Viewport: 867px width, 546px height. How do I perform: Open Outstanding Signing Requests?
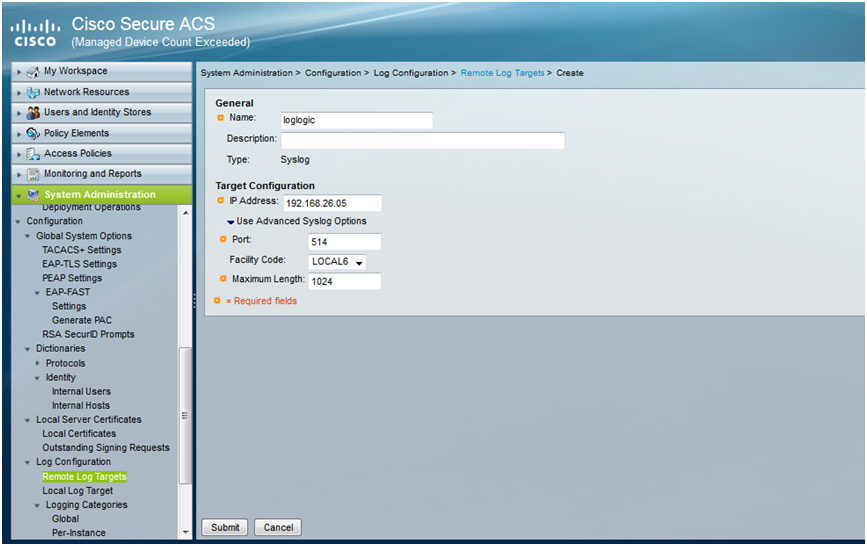106,448
